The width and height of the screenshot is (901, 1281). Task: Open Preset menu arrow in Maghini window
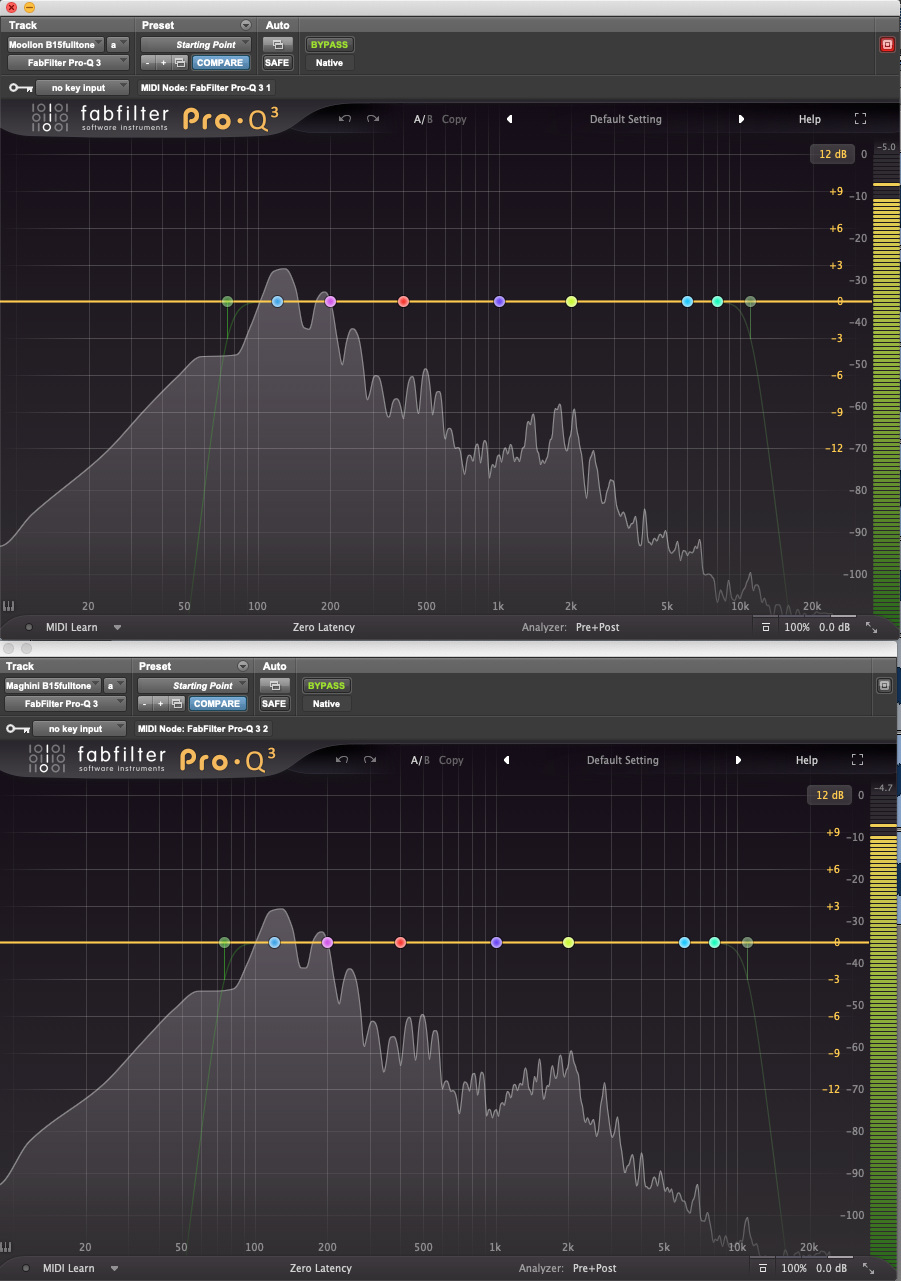[243, 666]
